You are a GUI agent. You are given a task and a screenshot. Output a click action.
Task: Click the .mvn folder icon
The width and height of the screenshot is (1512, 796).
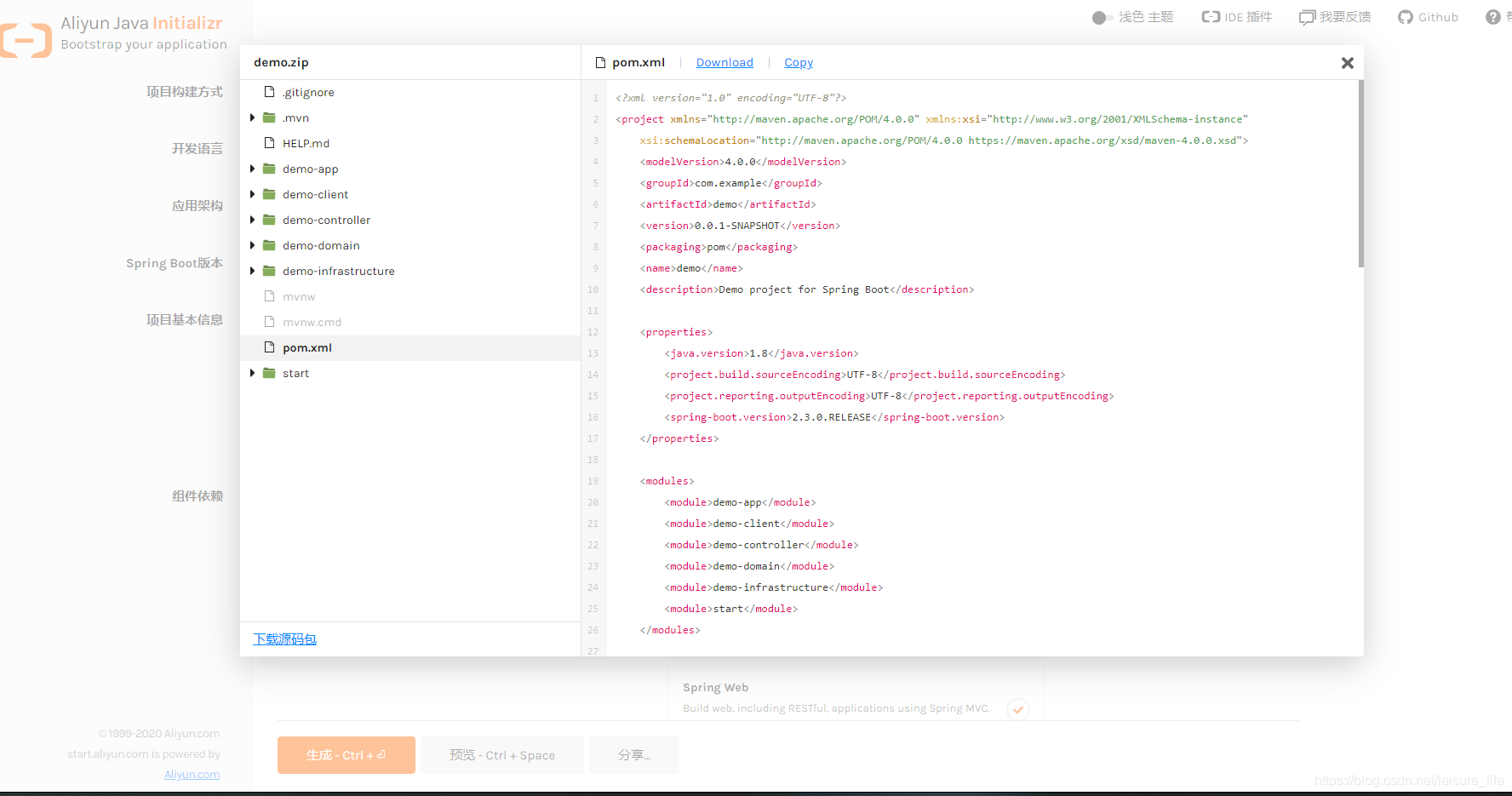click(x=269, y=117)
